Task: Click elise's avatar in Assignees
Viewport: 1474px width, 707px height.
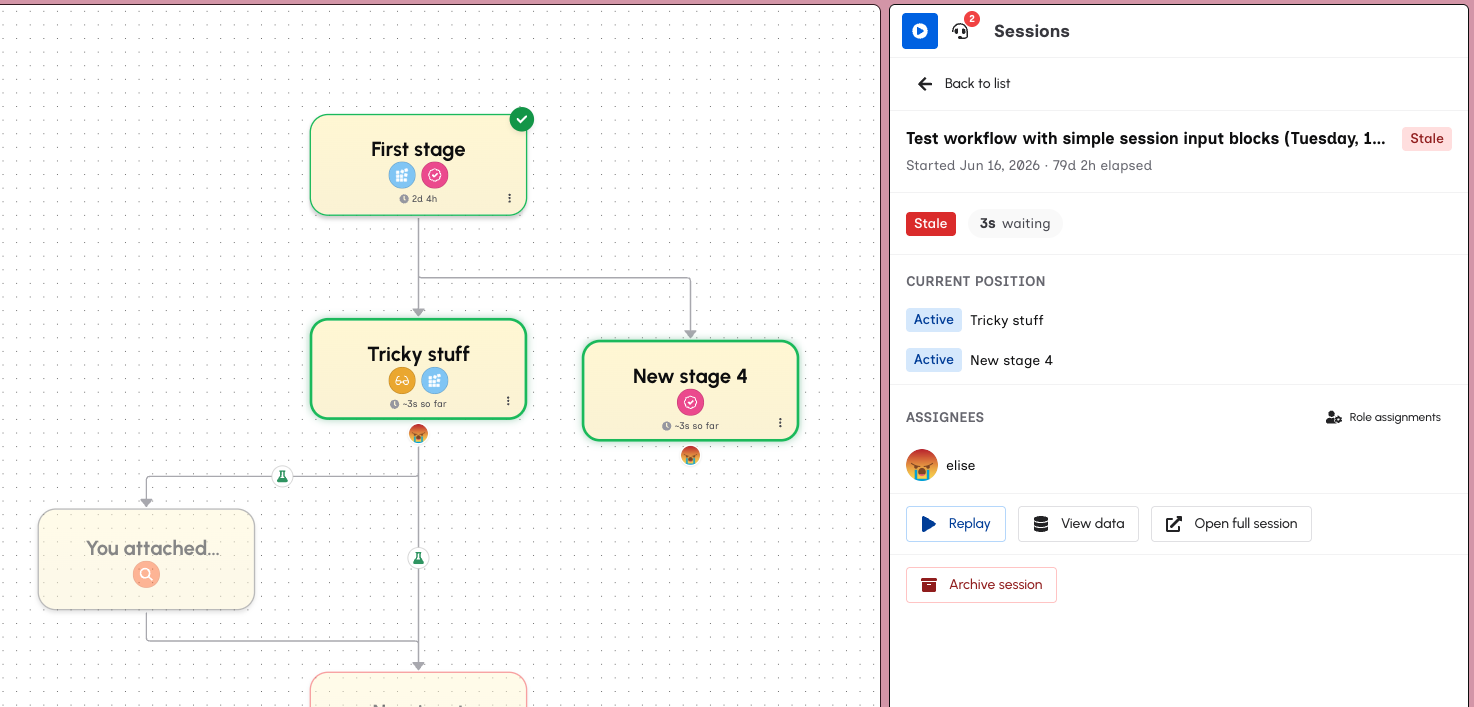Action: pyautogui.click(x=922, y=465)
